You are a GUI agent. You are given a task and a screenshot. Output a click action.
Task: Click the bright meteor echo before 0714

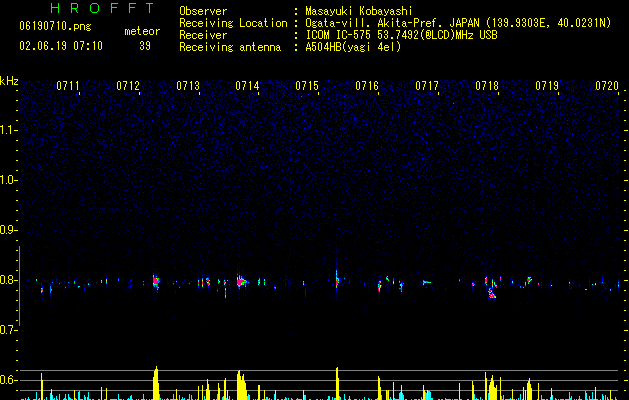(241, 282)
